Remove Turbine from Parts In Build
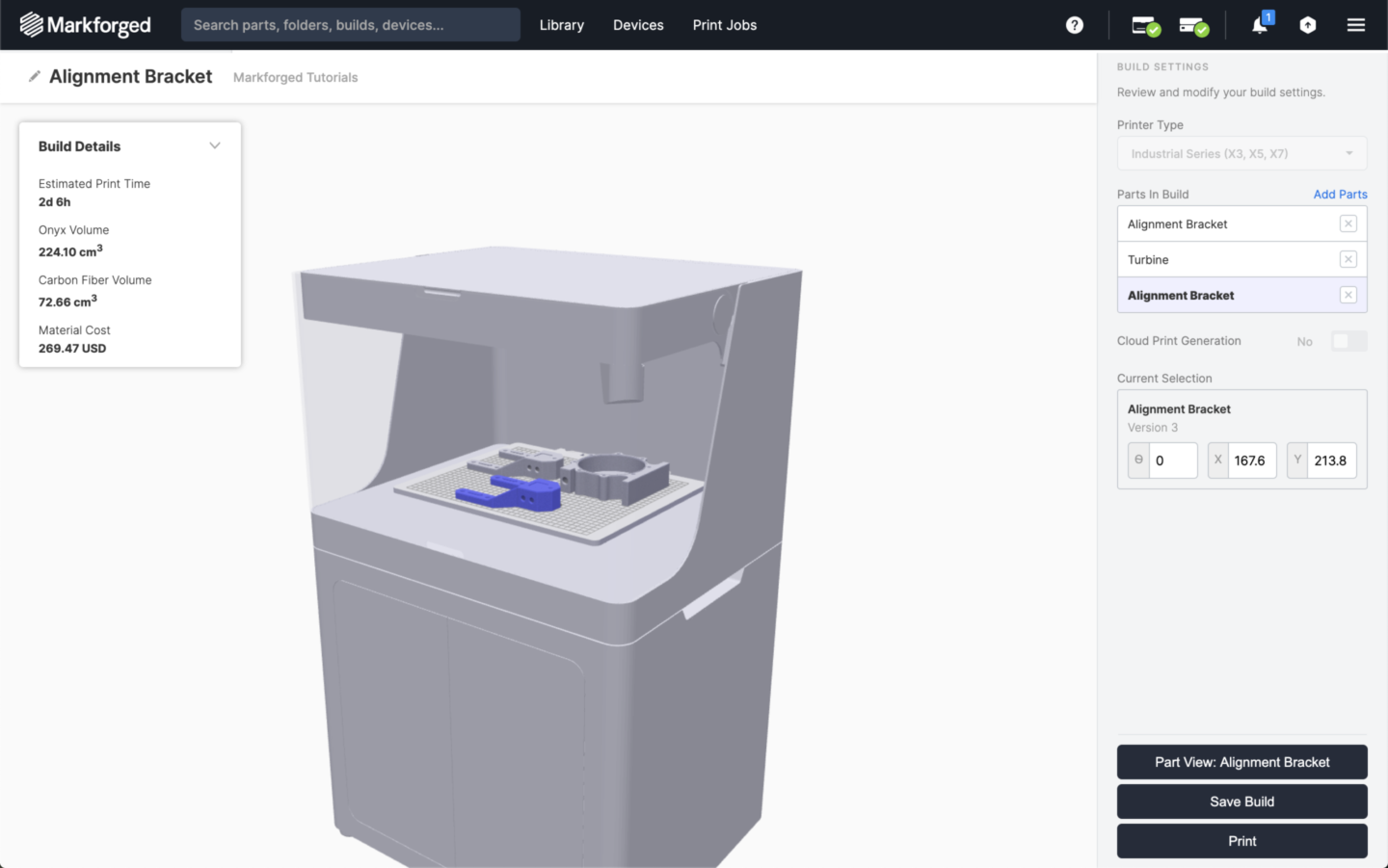1388x868 pixels. click(1348, 258)
